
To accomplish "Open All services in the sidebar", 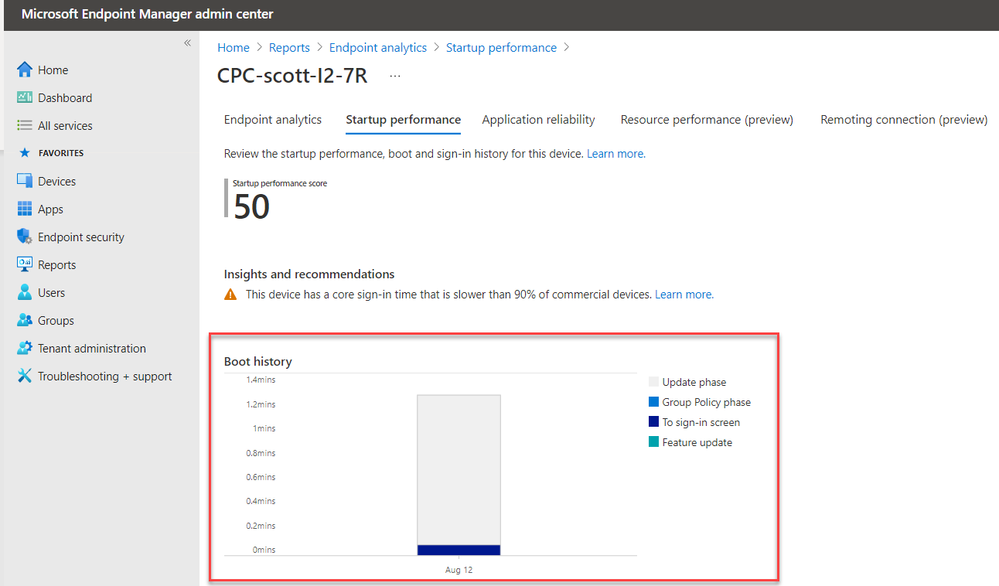I will 65,126.
